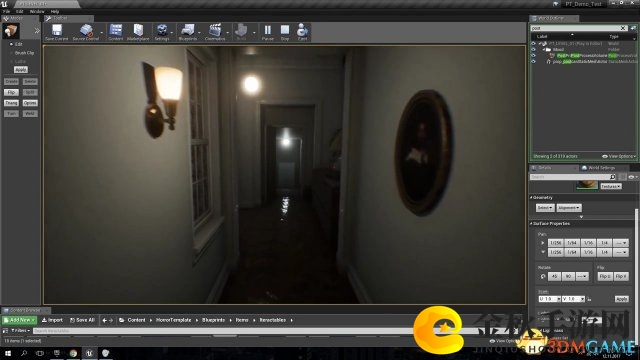The width and height of the screenshot is (640, 360).
Task: Click the Apply button in Modes panel
Action: coord(20,70)
